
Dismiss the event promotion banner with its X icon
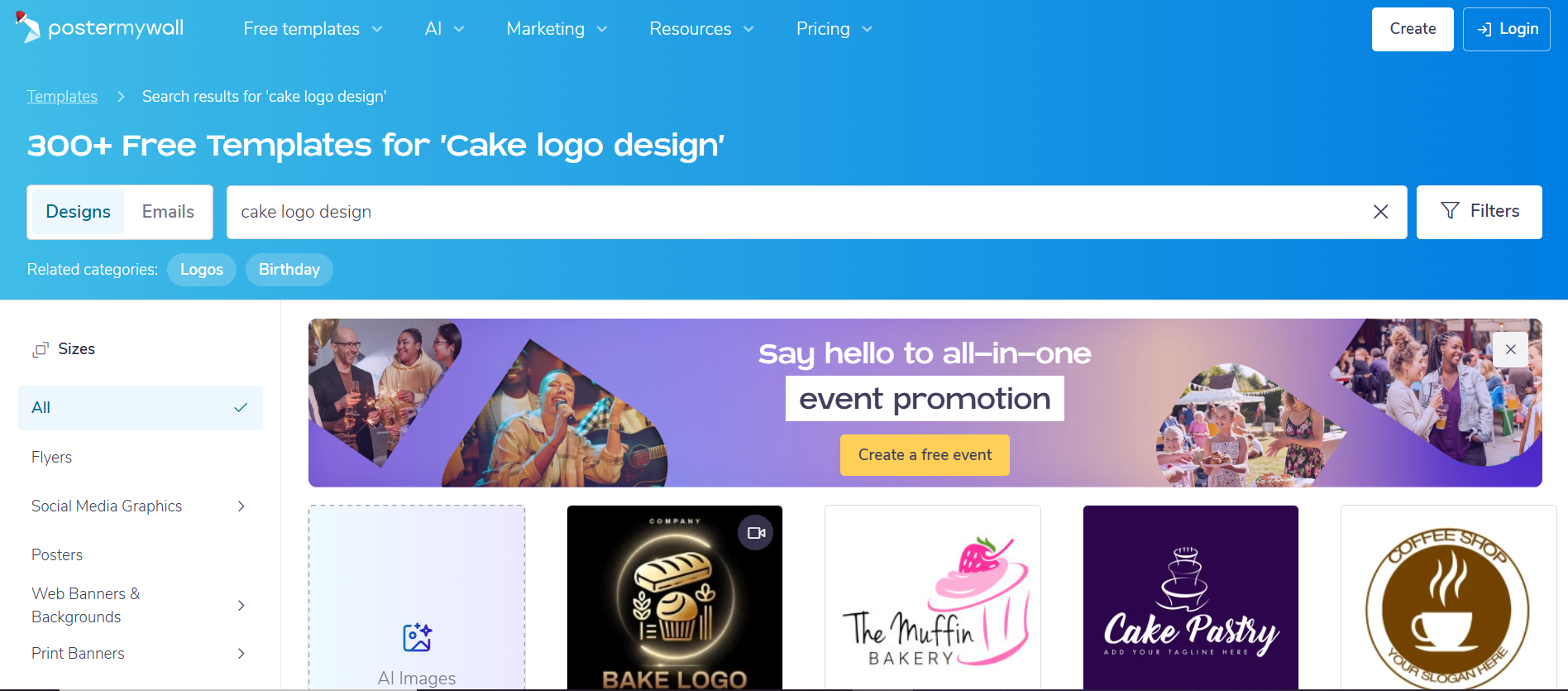tap(1510, 349)
